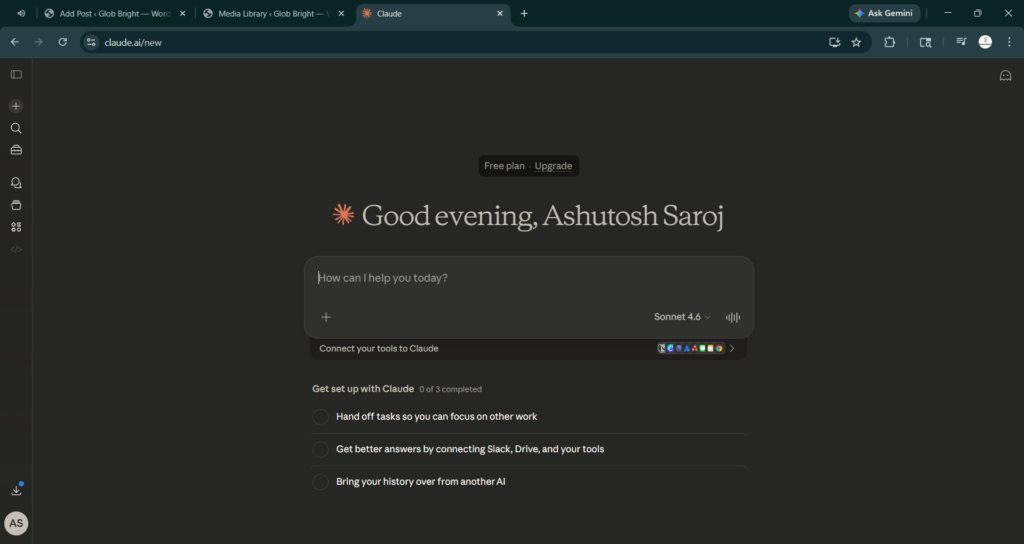Check the 'Get better answers' setup circle

[320, 450]
